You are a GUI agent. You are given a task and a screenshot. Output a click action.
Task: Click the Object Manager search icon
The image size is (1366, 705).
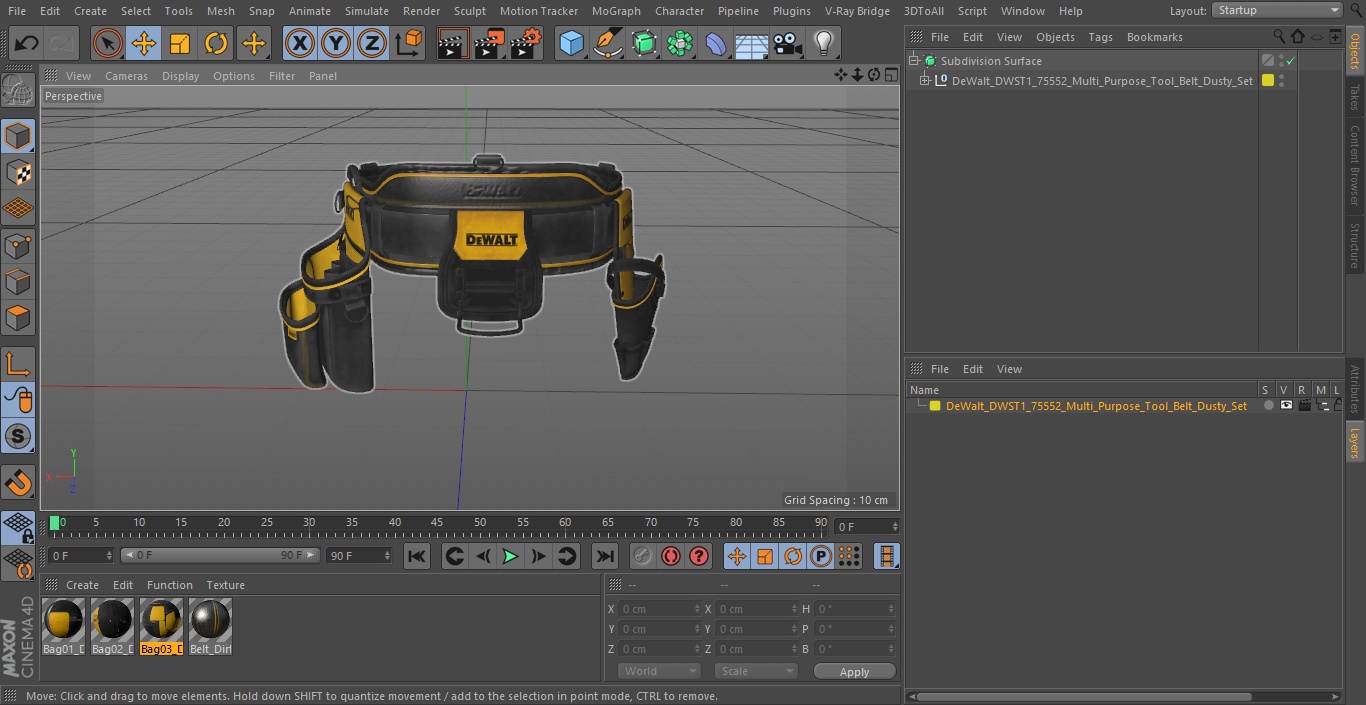(x=1279, y=36)
